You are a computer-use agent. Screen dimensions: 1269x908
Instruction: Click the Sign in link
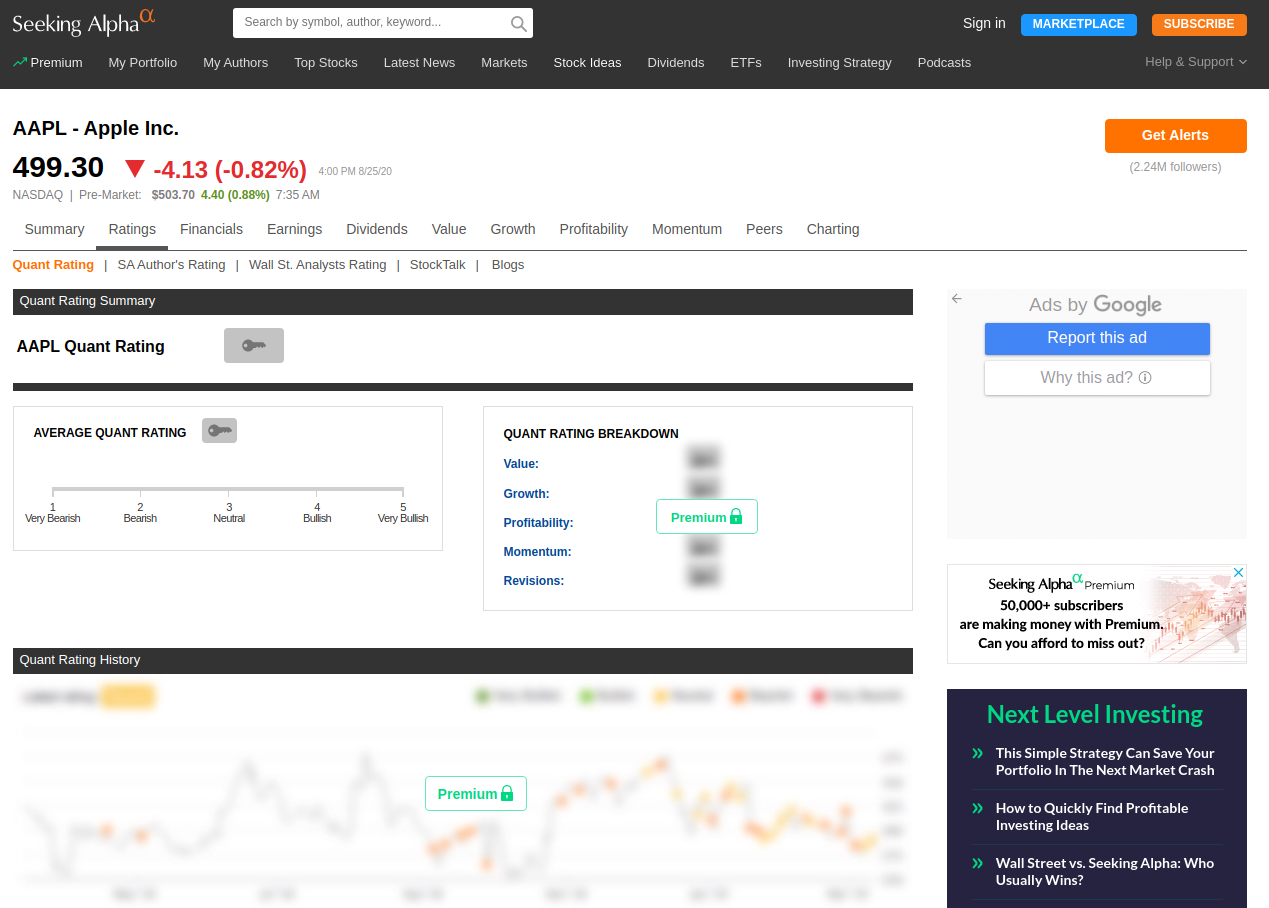(984, 23)
